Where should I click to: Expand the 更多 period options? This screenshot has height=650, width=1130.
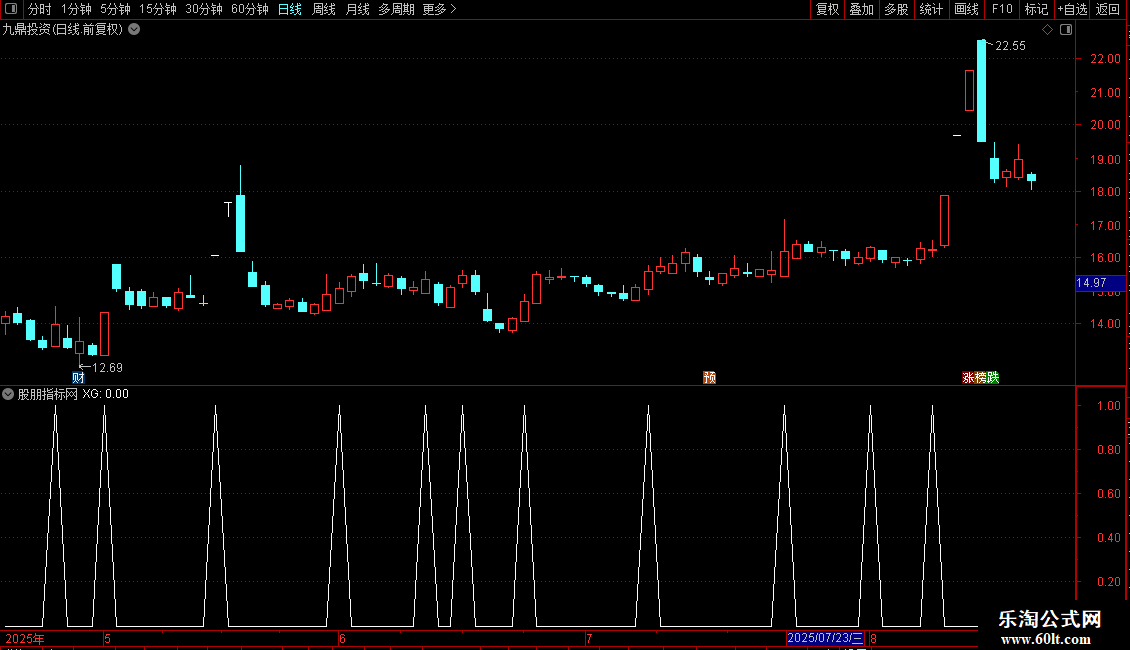440,9
